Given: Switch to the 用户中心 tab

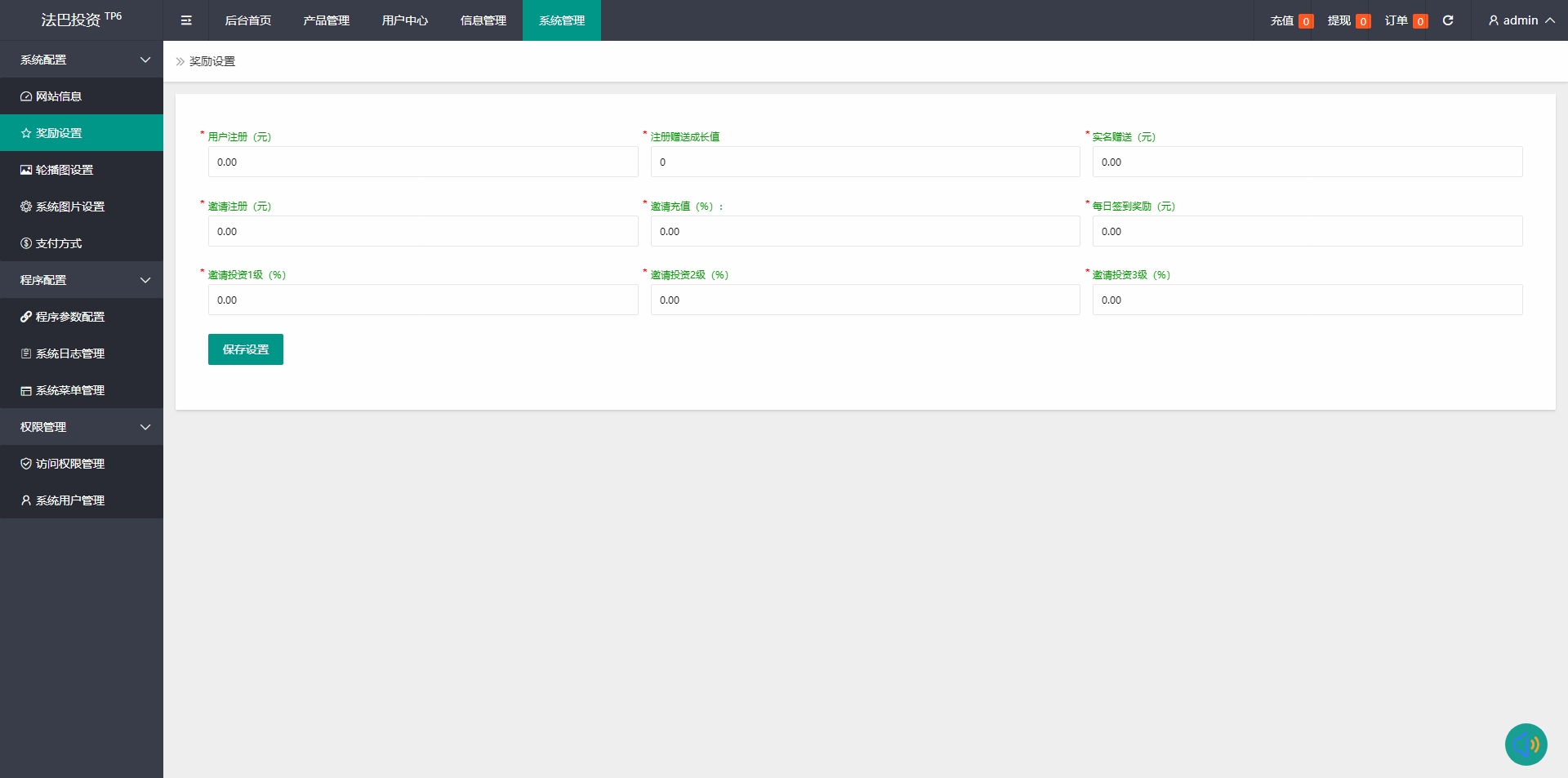Looking at the screenshot, I should pos(405,20).
